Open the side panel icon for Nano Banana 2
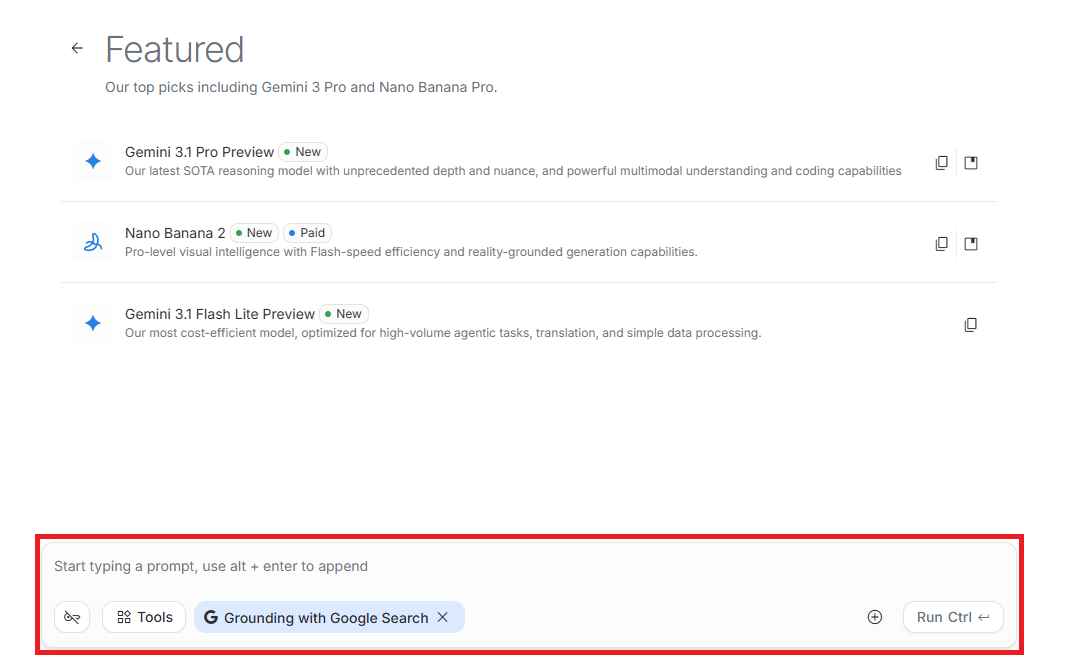 (x=971, y=244)
